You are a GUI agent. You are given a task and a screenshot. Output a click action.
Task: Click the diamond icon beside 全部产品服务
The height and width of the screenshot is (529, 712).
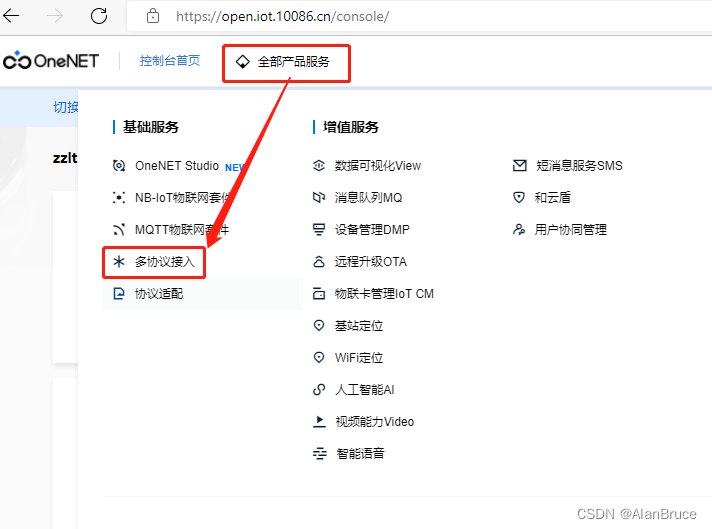242,61
